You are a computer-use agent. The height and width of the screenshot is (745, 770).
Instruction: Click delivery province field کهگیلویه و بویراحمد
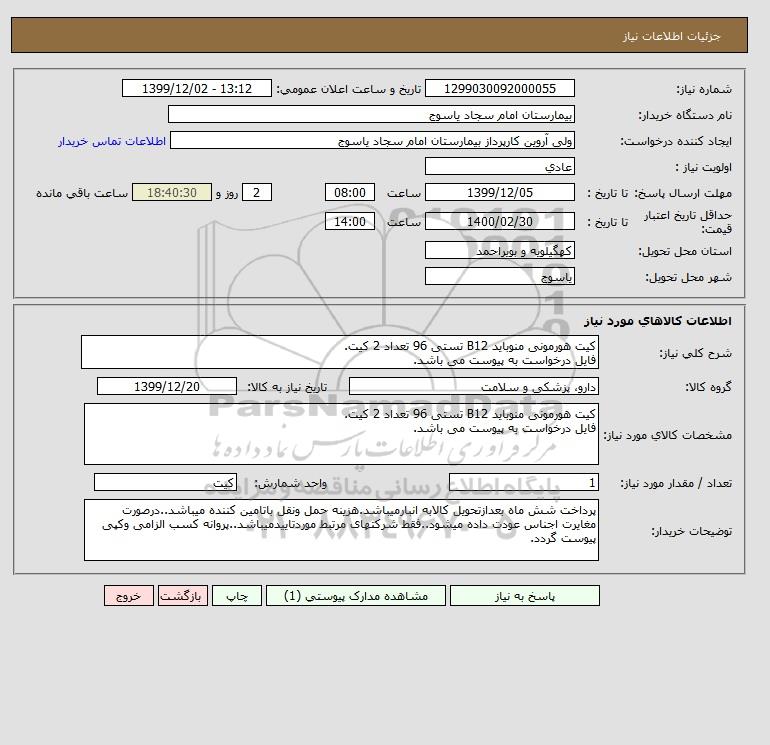(x=499, y=250)
